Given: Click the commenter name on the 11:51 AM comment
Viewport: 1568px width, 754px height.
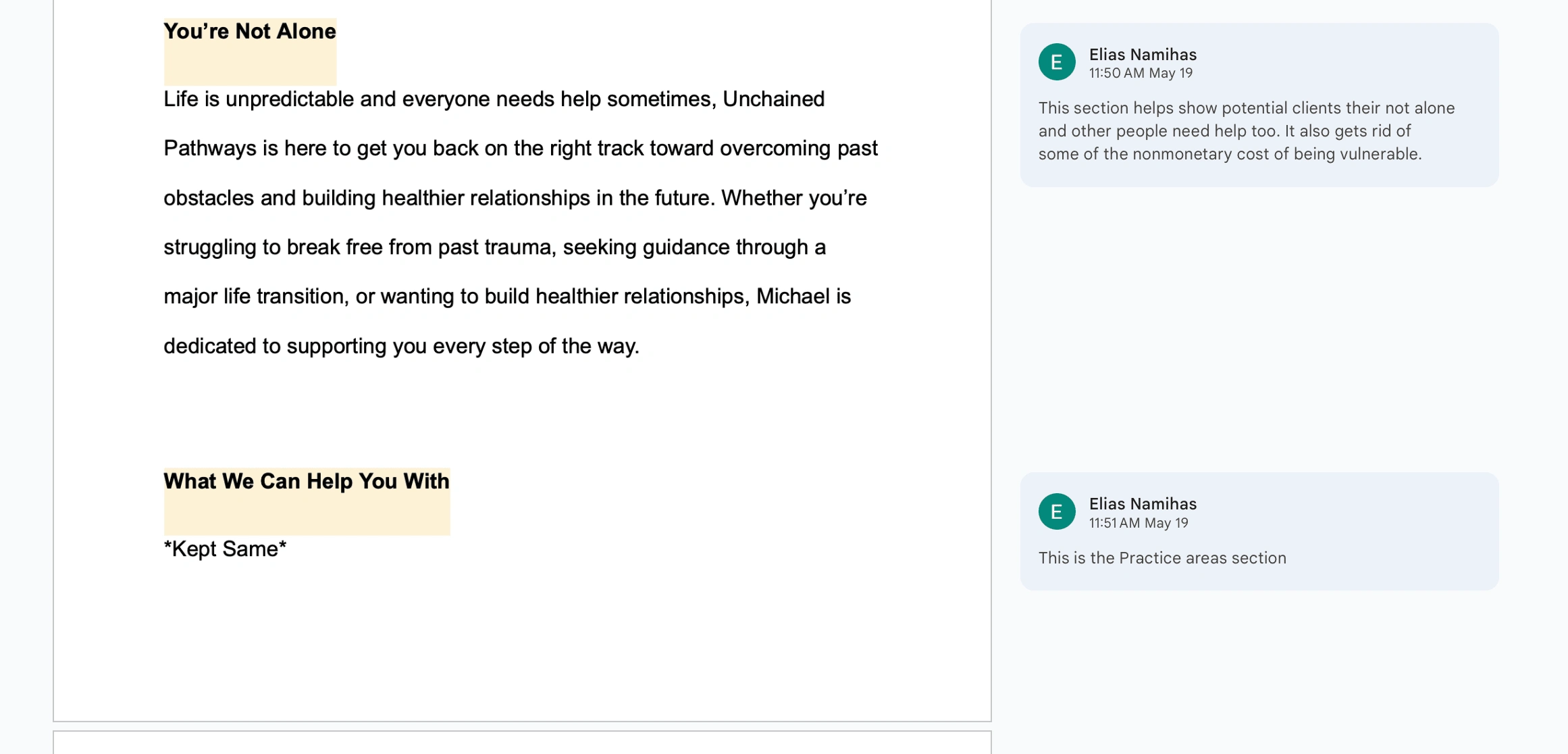Looking at the screenshot, I should pyautogui.click(x=1143, y=504).
